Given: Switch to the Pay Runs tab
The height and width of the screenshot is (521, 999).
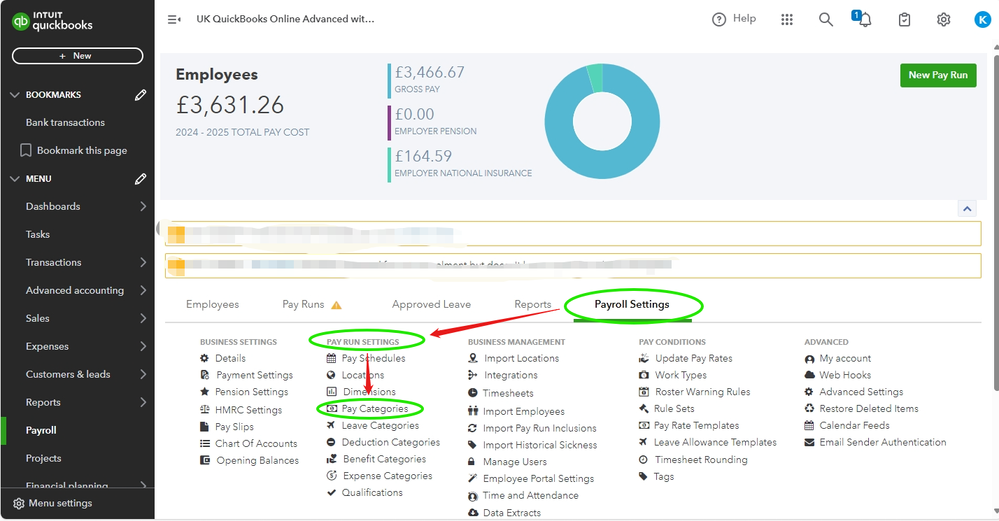Looking at the screenshot, I should click(x=304, y=305).
